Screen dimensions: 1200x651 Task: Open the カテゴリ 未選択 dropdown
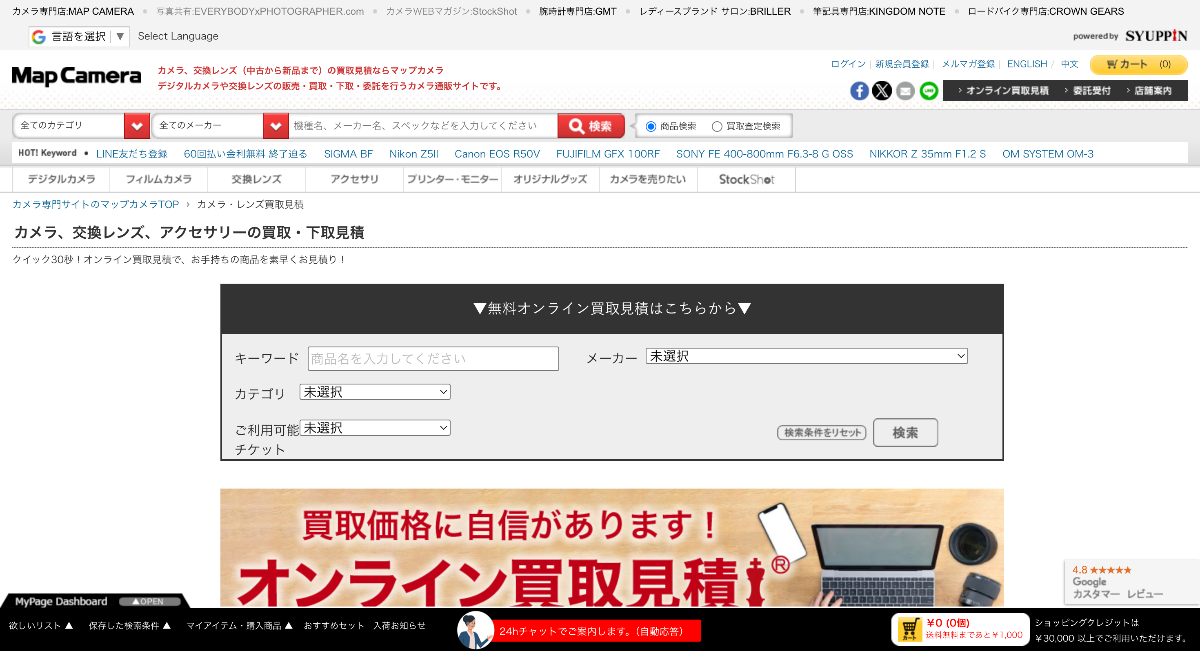click(x=375, y=392)
